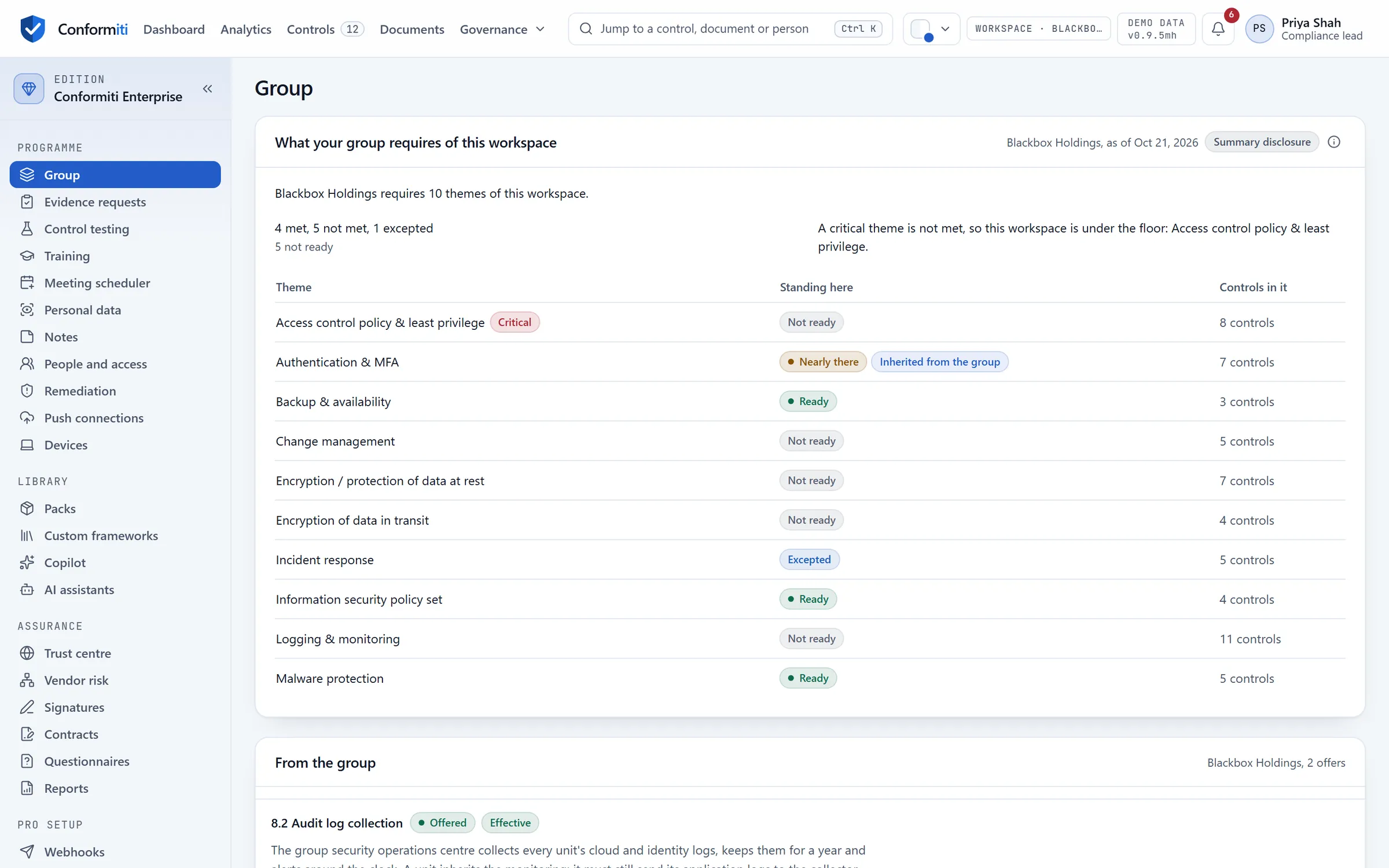Open Remediation shield item
Image resolution: width=1389 pixels, height=868 pixels.
click(115, 391)
